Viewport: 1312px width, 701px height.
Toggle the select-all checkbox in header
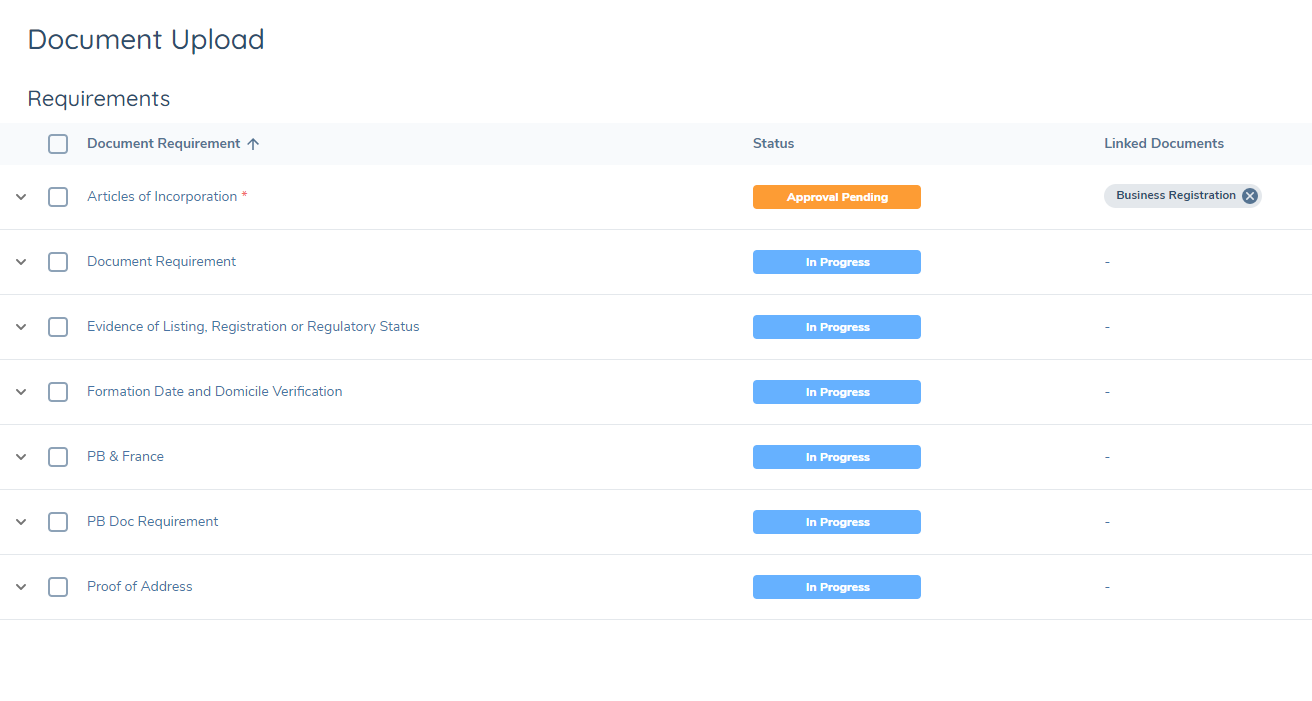[x=58, y=144]
